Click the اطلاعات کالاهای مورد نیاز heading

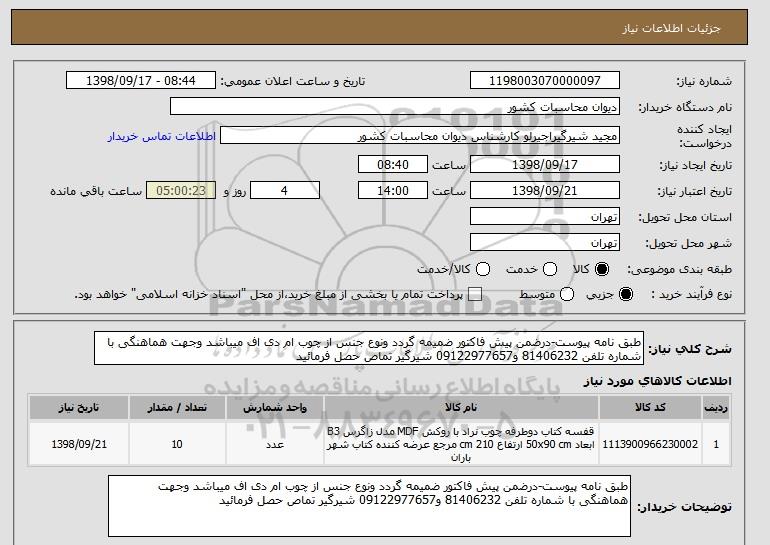pos(658,381)
